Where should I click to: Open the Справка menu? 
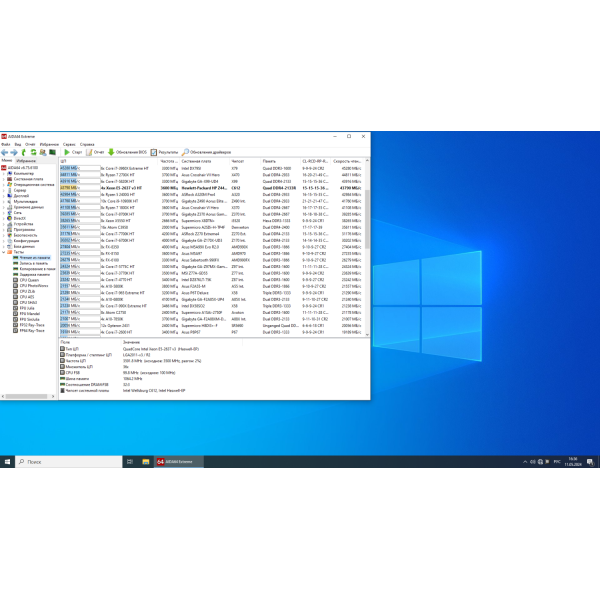coord(87,144)
